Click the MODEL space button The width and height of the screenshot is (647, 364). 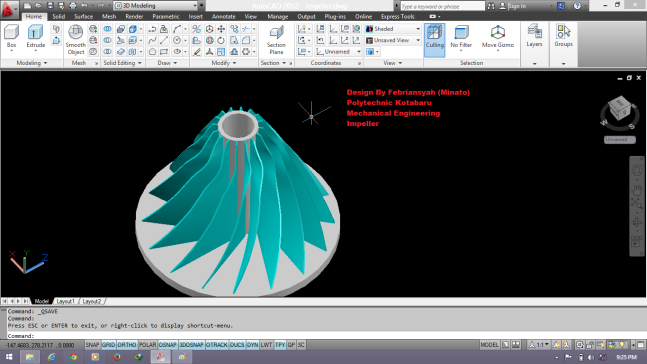coord(489,345)
